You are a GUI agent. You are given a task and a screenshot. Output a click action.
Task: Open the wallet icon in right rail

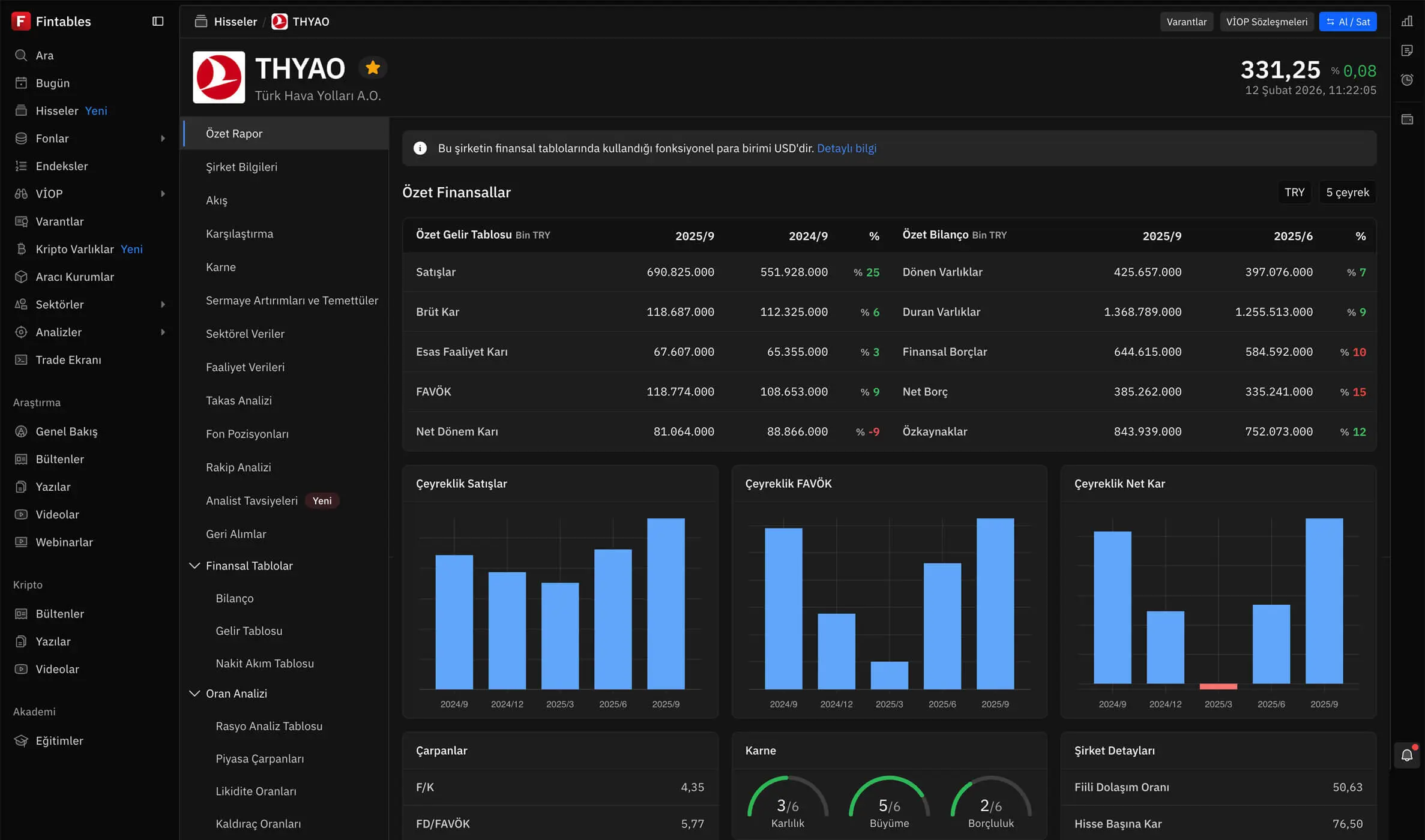pos(1407,119)
